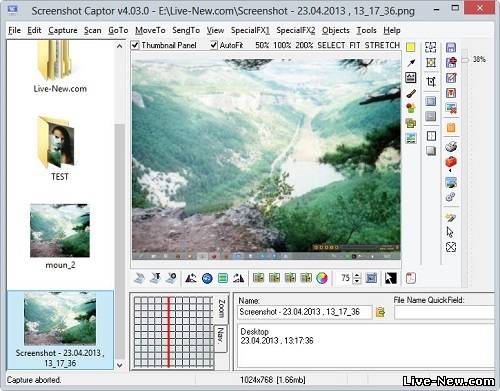The image size is (500, 391).
Task: Click the File Name QuickField input
Action: 444,313
